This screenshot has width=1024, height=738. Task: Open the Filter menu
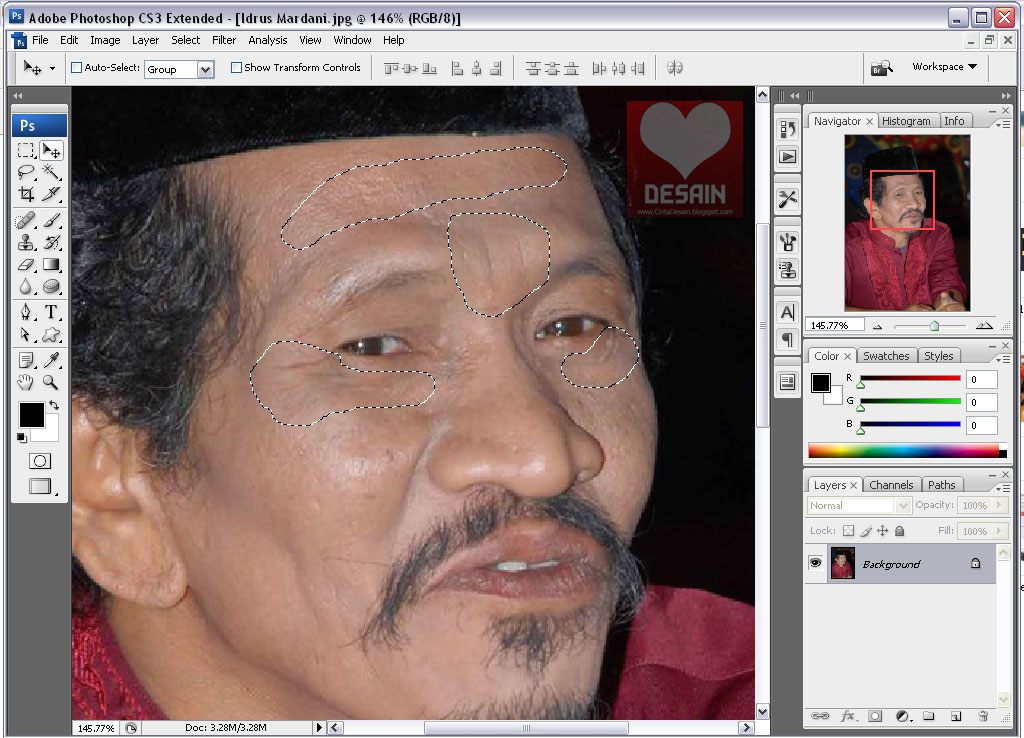224,40
